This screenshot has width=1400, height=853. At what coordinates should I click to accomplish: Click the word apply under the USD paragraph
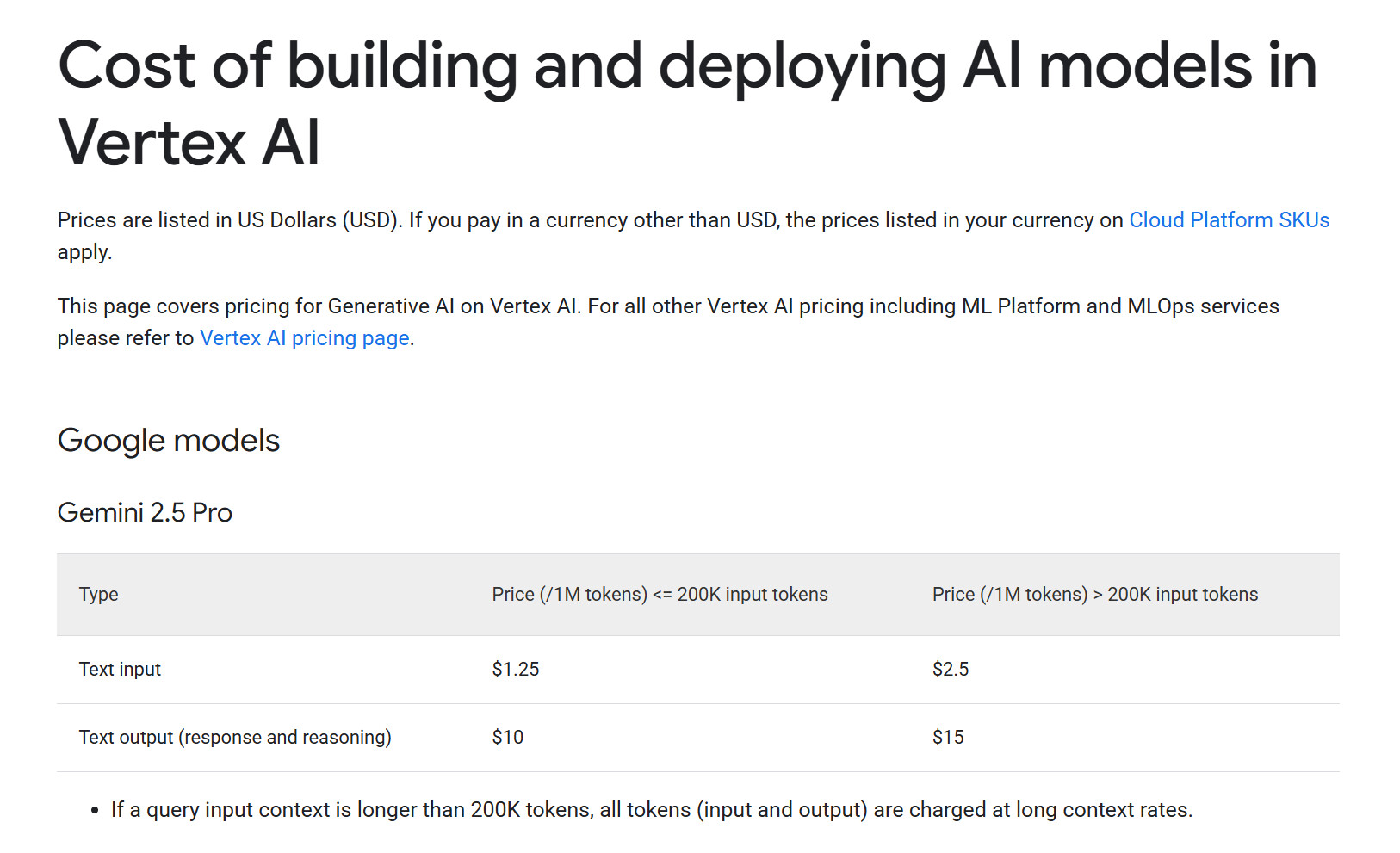[84, 253]
